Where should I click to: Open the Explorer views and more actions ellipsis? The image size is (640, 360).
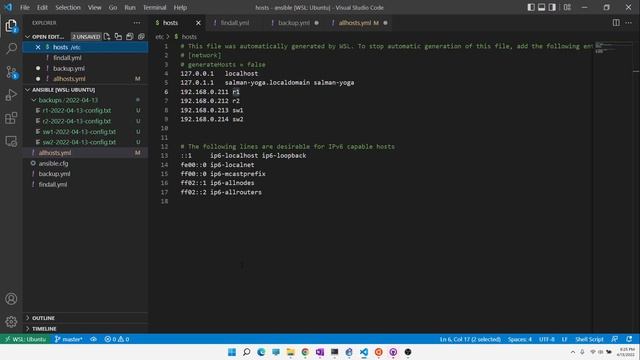click(137, 23)
